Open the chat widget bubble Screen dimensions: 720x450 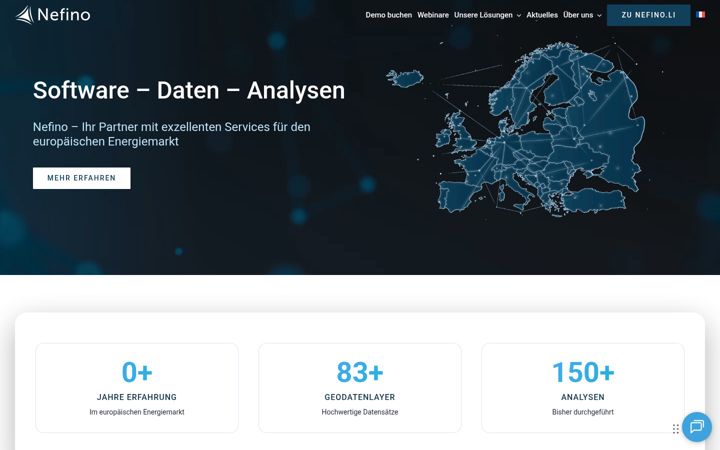point(697,427)
